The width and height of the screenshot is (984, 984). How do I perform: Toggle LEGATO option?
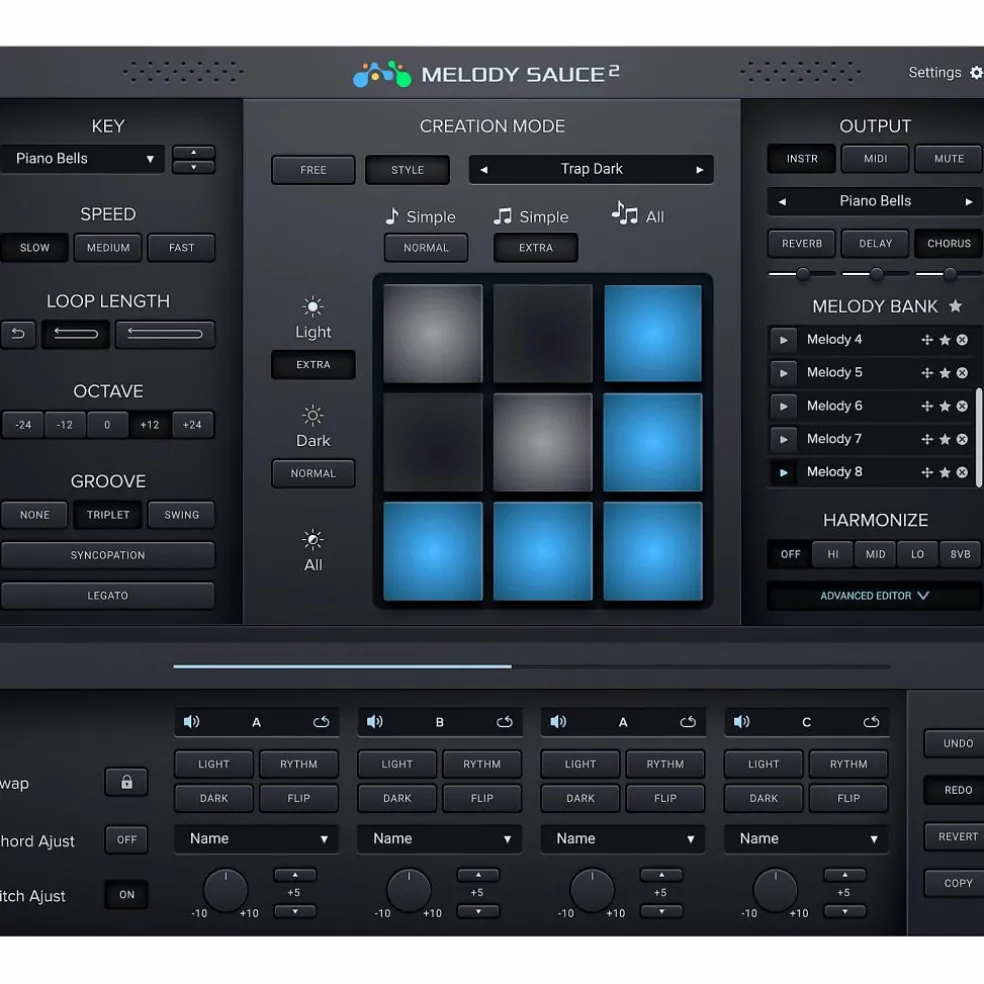click(x=107, y=596)
